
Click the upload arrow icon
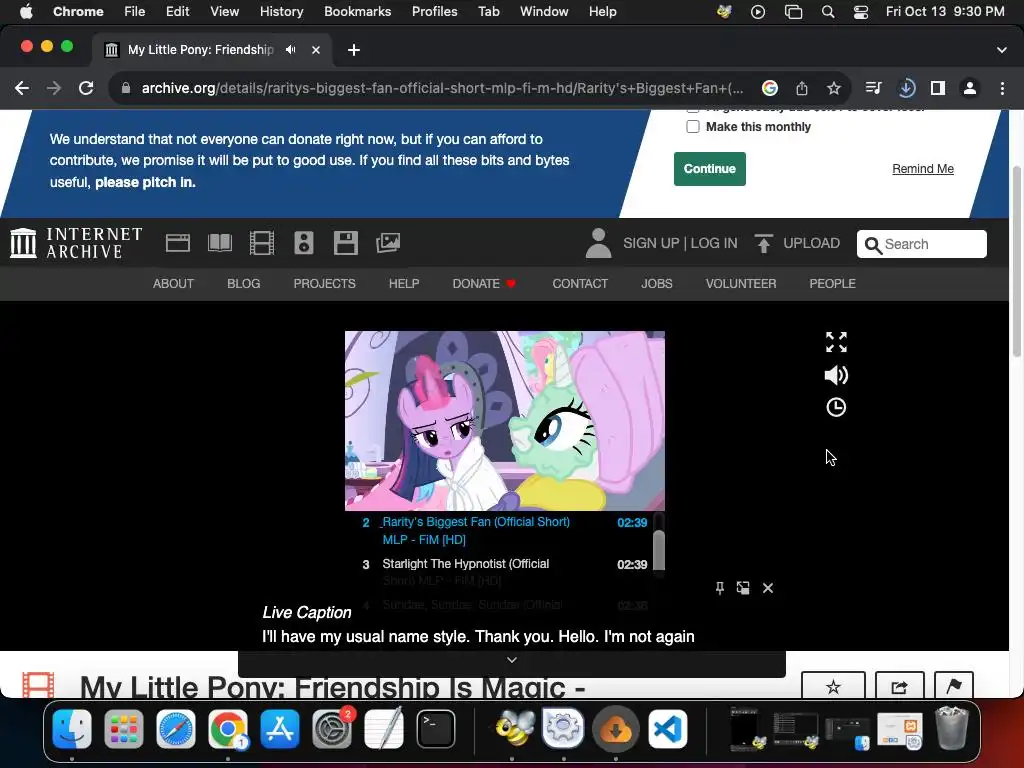coord(763,243)
